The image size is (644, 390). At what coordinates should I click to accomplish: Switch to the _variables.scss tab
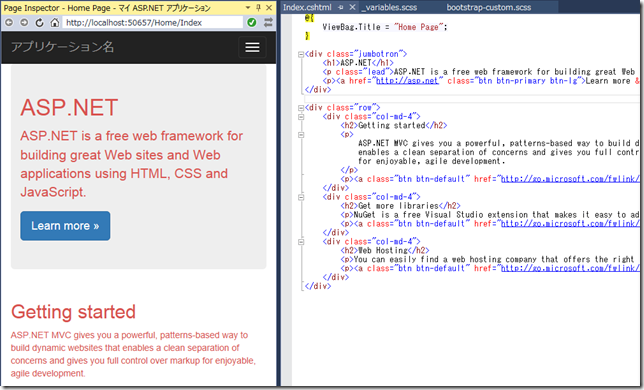tap(389, 7)
